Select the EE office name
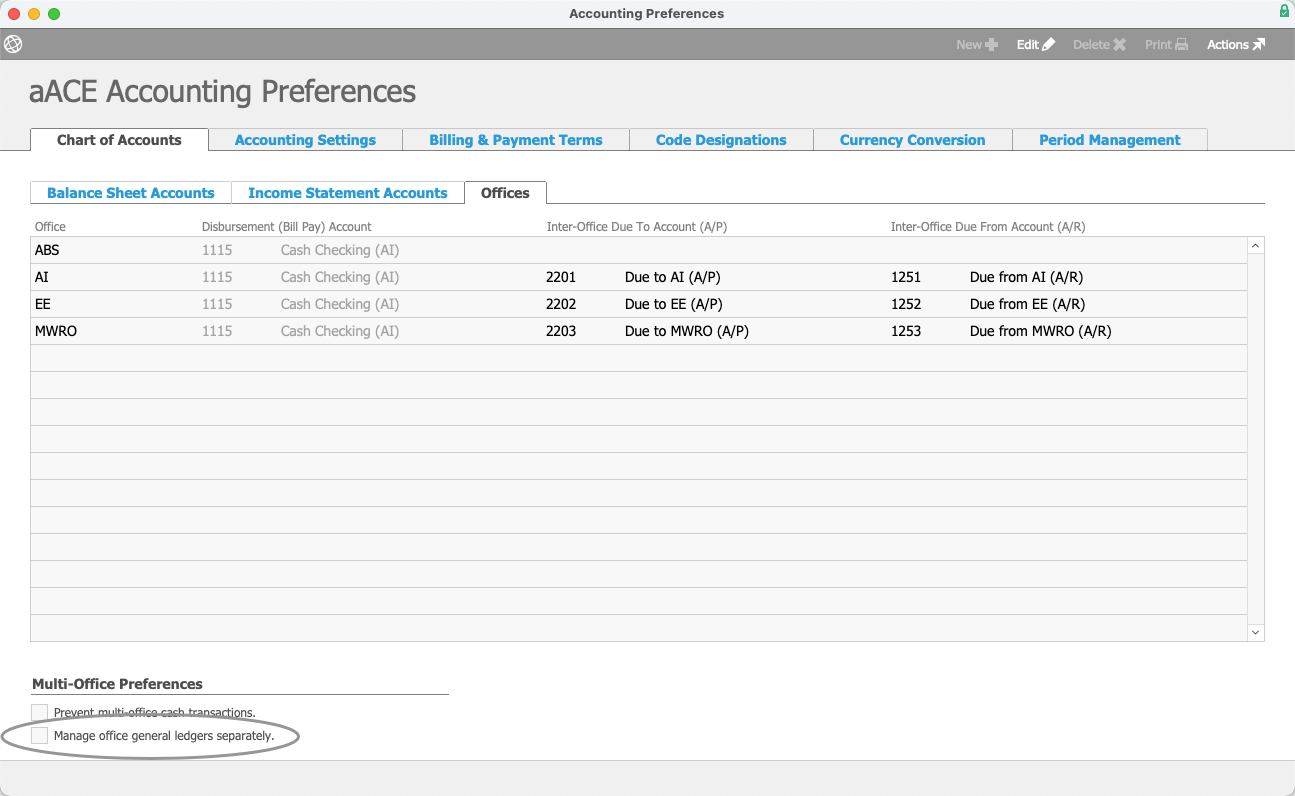The image size is (1295, 796). (43, 304)
